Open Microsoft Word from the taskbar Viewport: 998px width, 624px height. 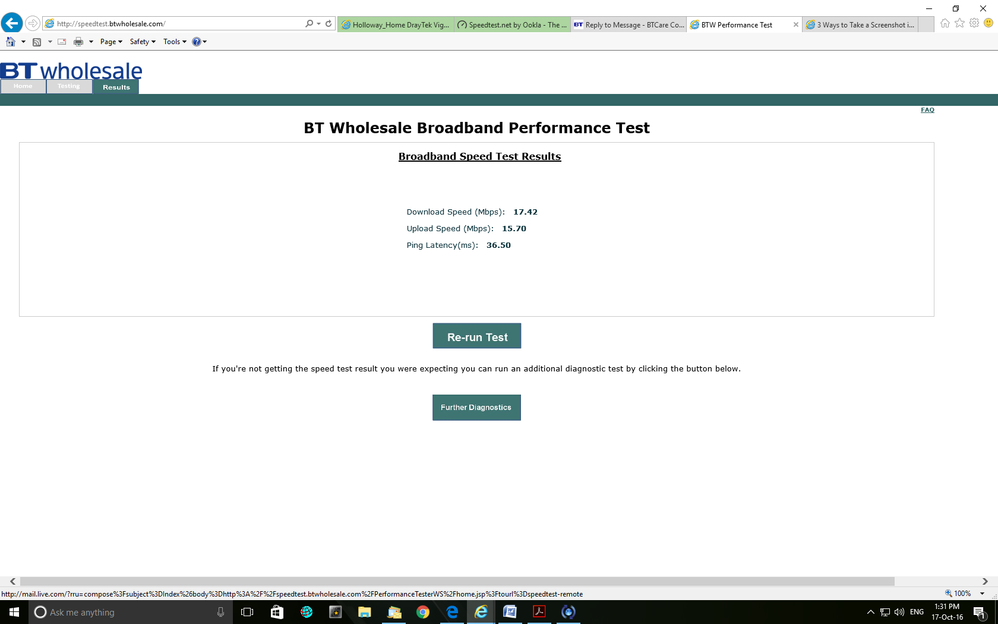tap(510, 612)
